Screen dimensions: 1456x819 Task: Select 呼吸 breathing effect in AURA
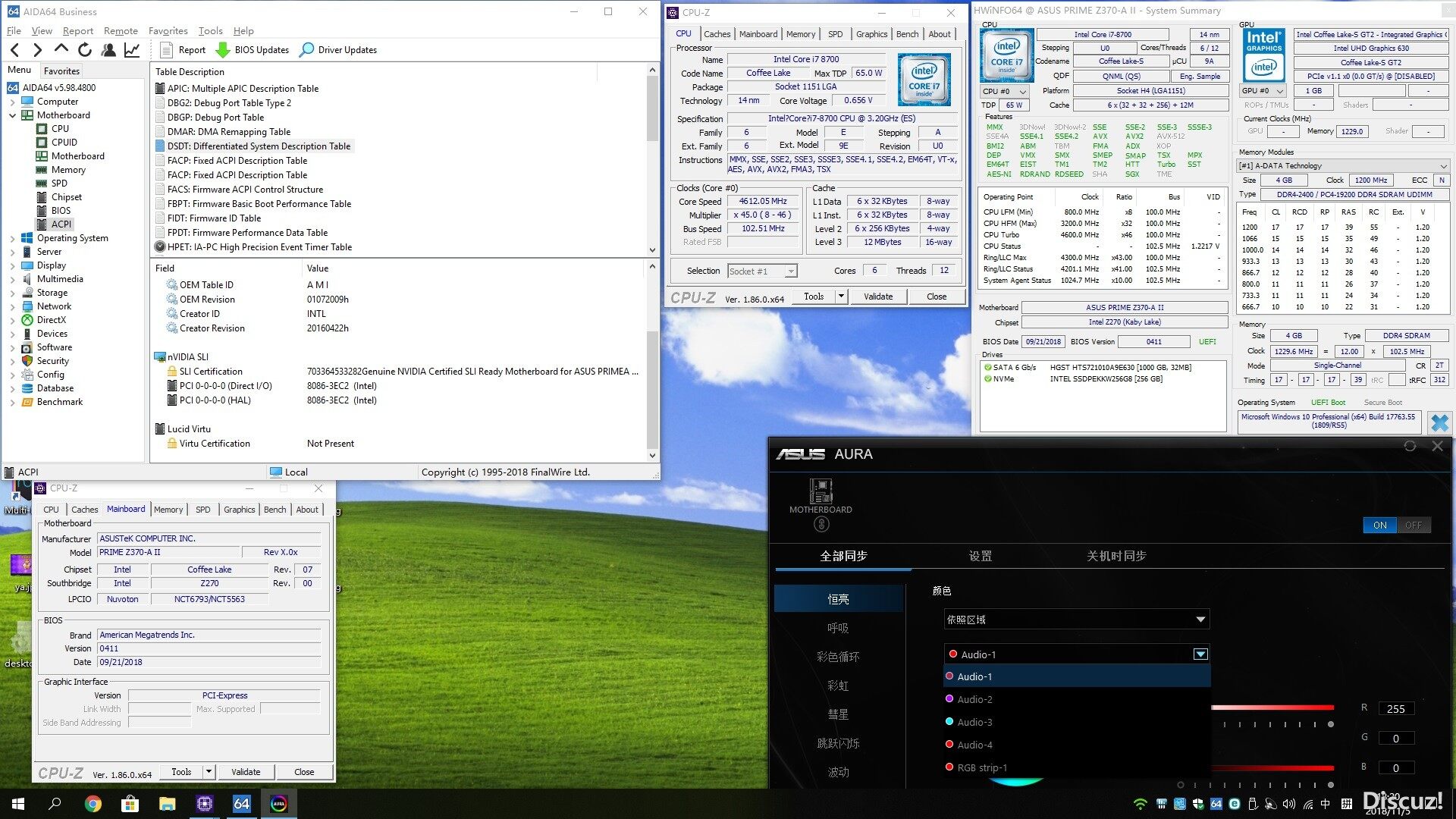click(838, 628)
